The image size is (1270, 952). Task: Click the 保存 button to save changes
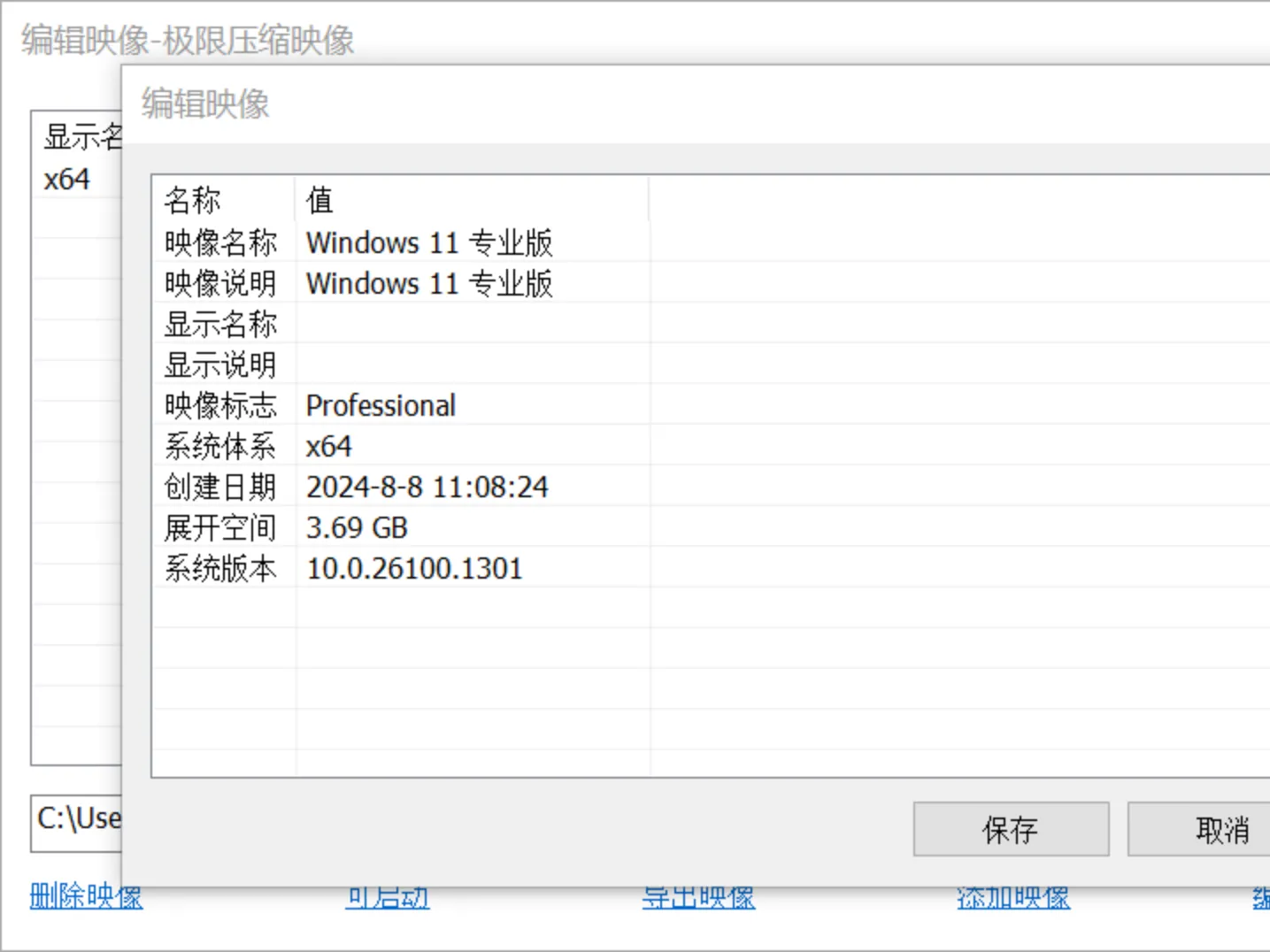point(1011,830)
